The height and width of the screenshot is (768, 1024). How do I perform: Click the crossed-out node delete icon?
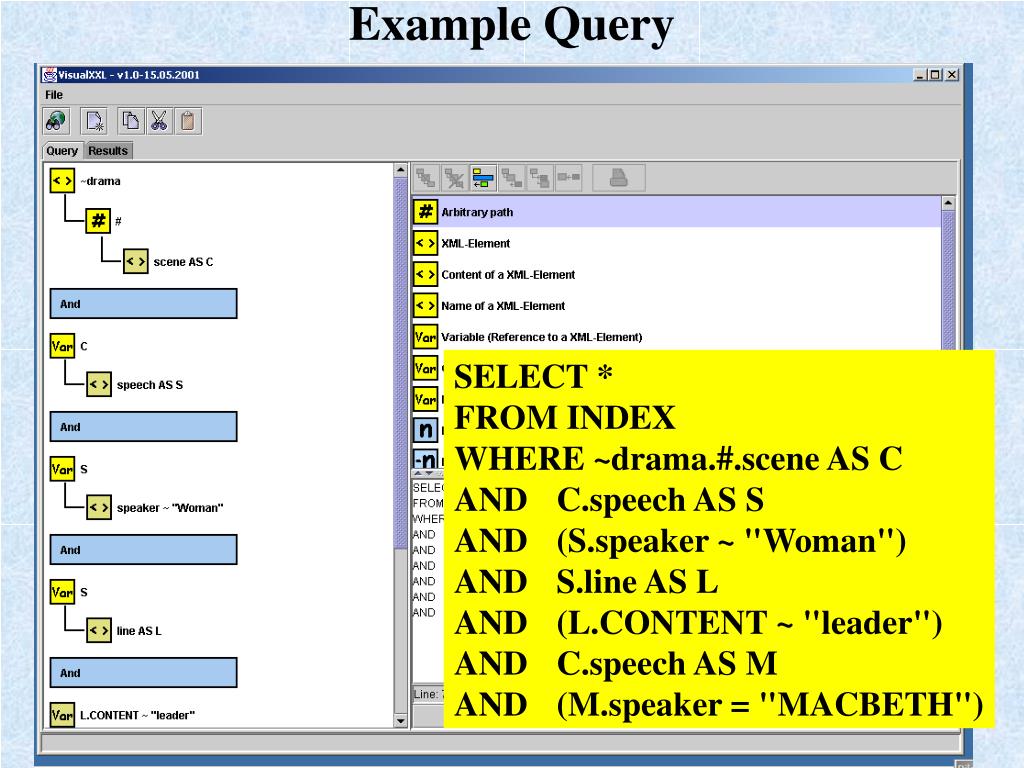(x=455, y=178)
